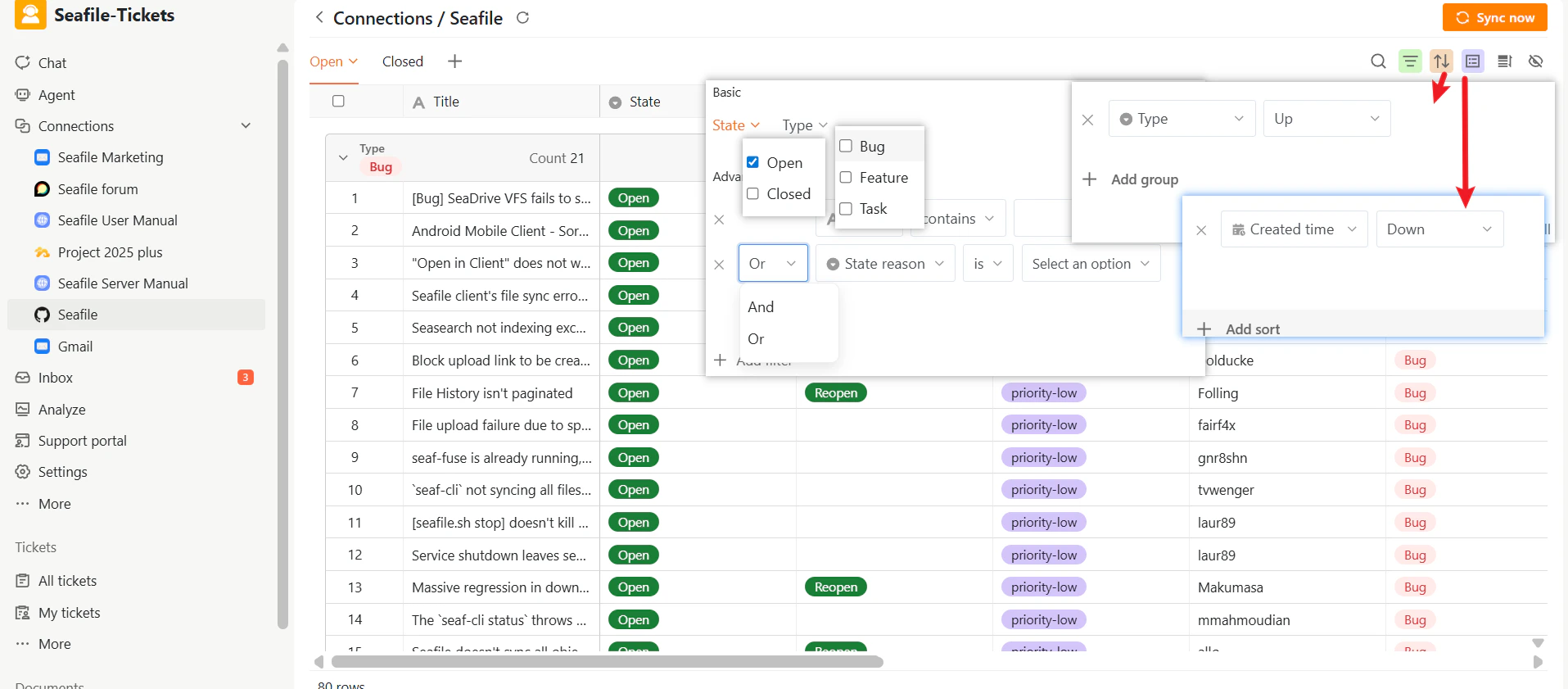Open the group Type field dropdown
Viewport: 1568px width, 689px height.
pos(1182,119)
